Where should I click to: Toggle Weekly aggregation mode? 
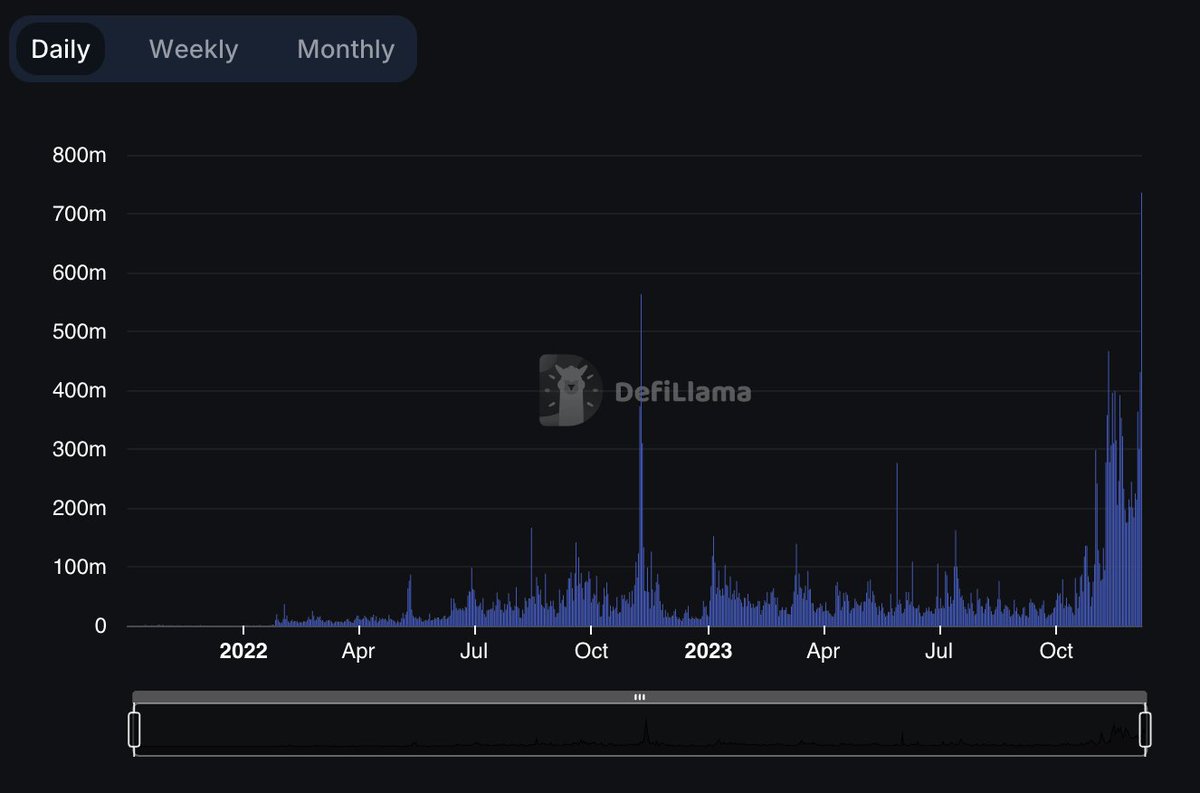[x=193, y=48]
